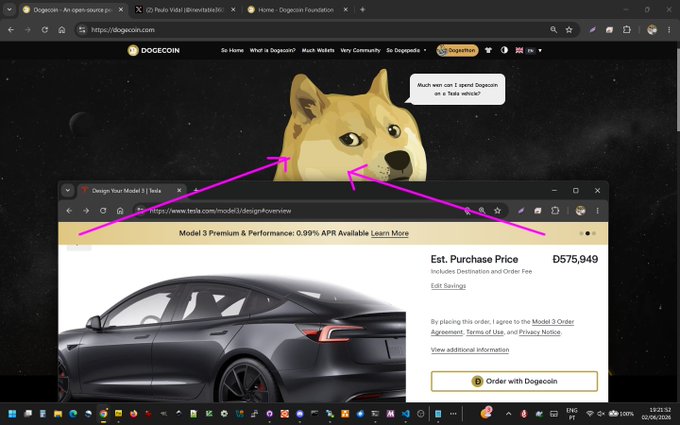680x425 pixels.
Task: Open the Privacy Notice link
Action: click(540, 332)
